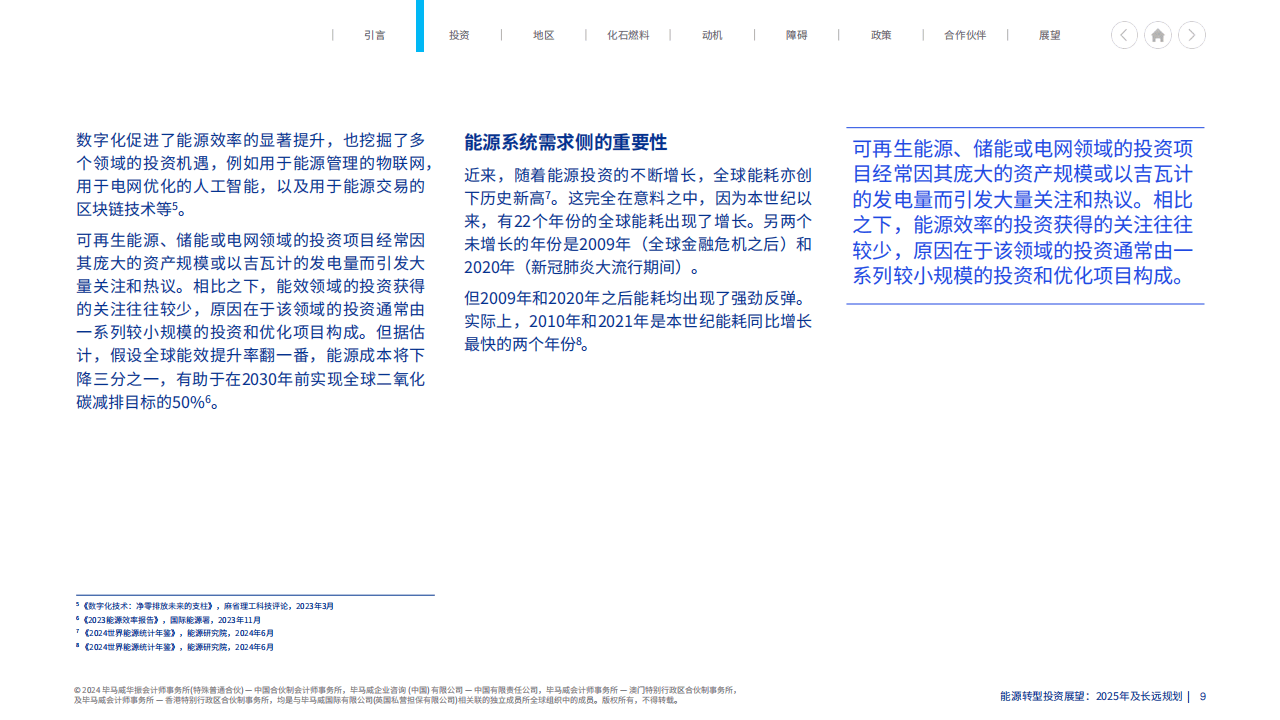The height and width of the screenshot is (720, 1280).
Task: Switch to the 展望 section
Action: [1049, 35]
